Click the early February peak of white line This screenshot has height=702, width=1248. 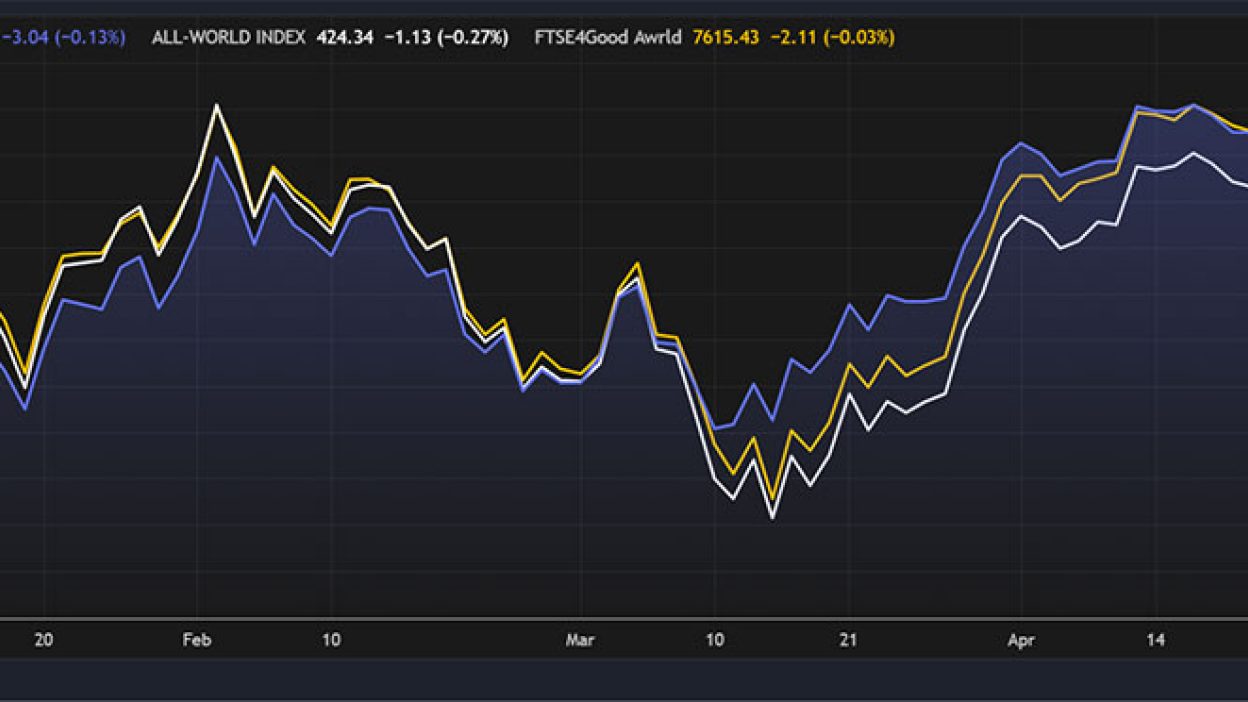coord(216,104)
